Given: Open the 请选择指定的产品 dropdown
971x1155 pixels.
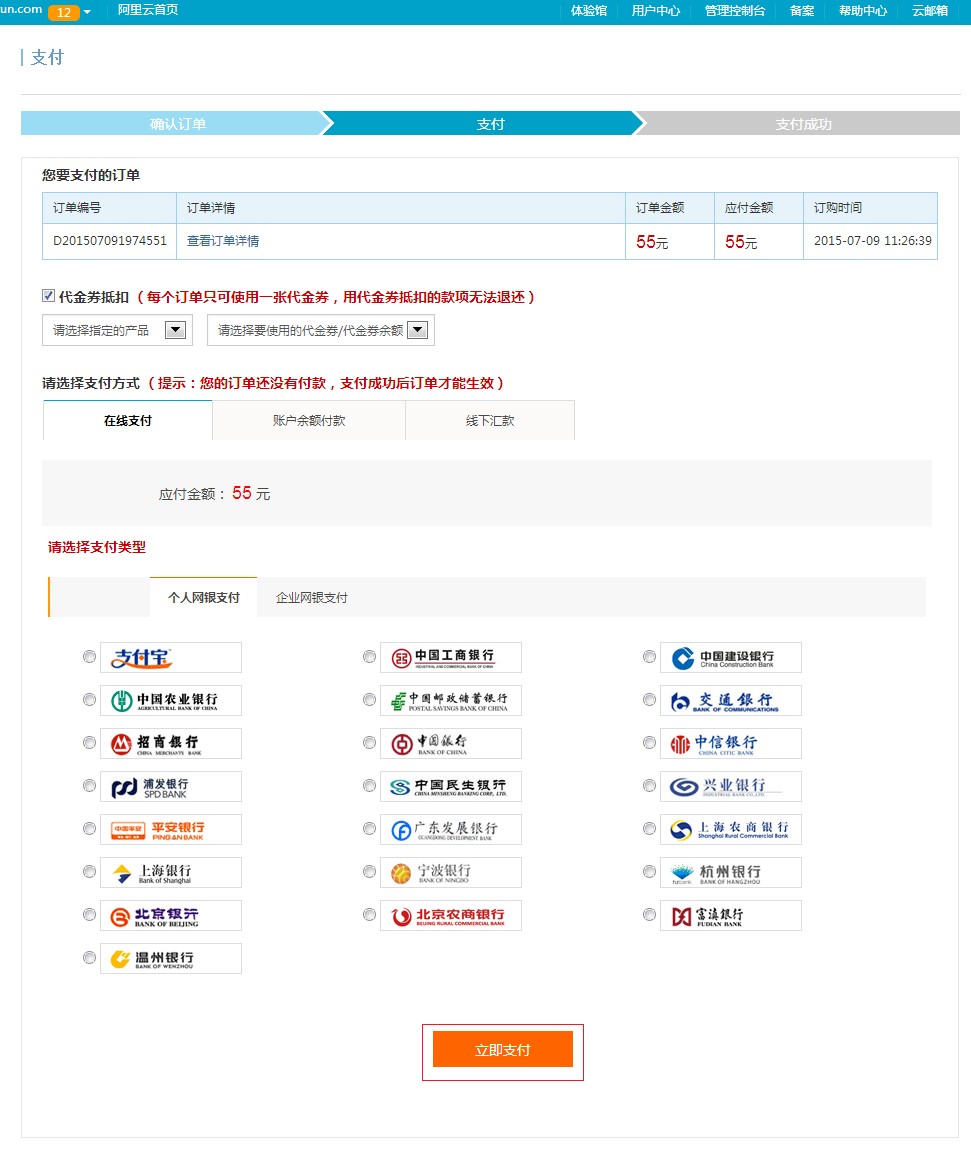Looking at the screenshot, I should coord(116,330).
